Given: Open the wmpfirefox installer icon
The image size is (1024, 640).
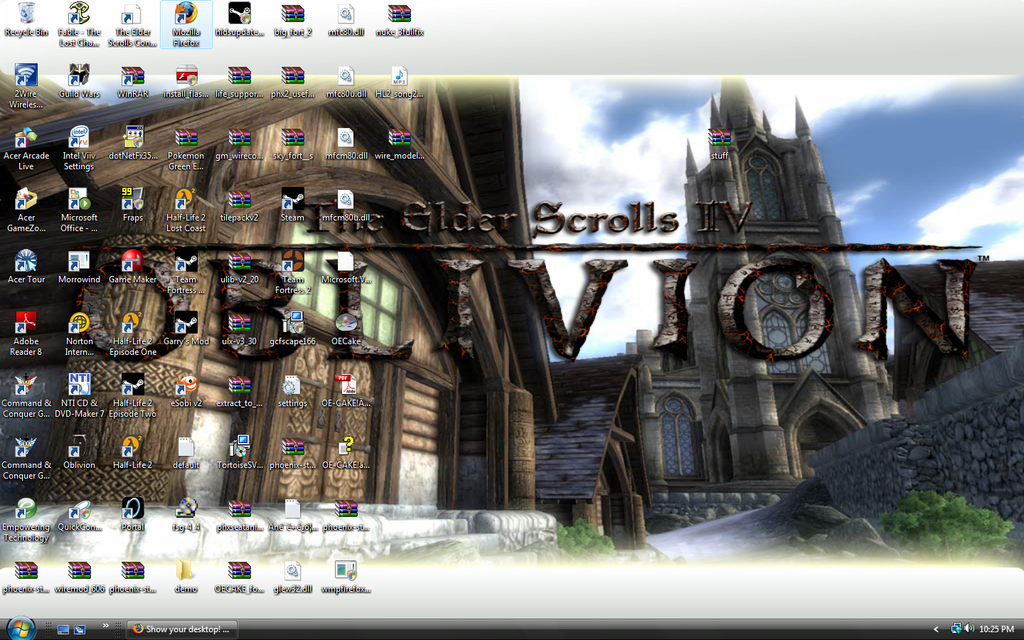Looking at the screenshot, I should (346, 577).
